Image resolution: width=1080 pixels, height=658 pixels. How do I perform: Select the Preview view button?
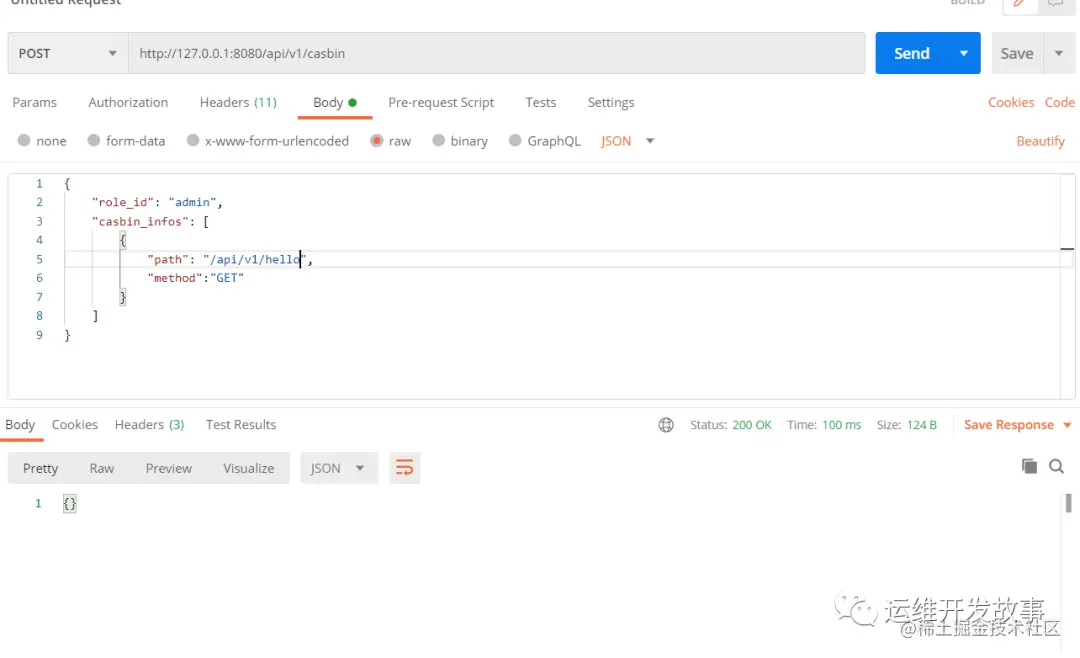pyautogui.click(x=168, y=469)
